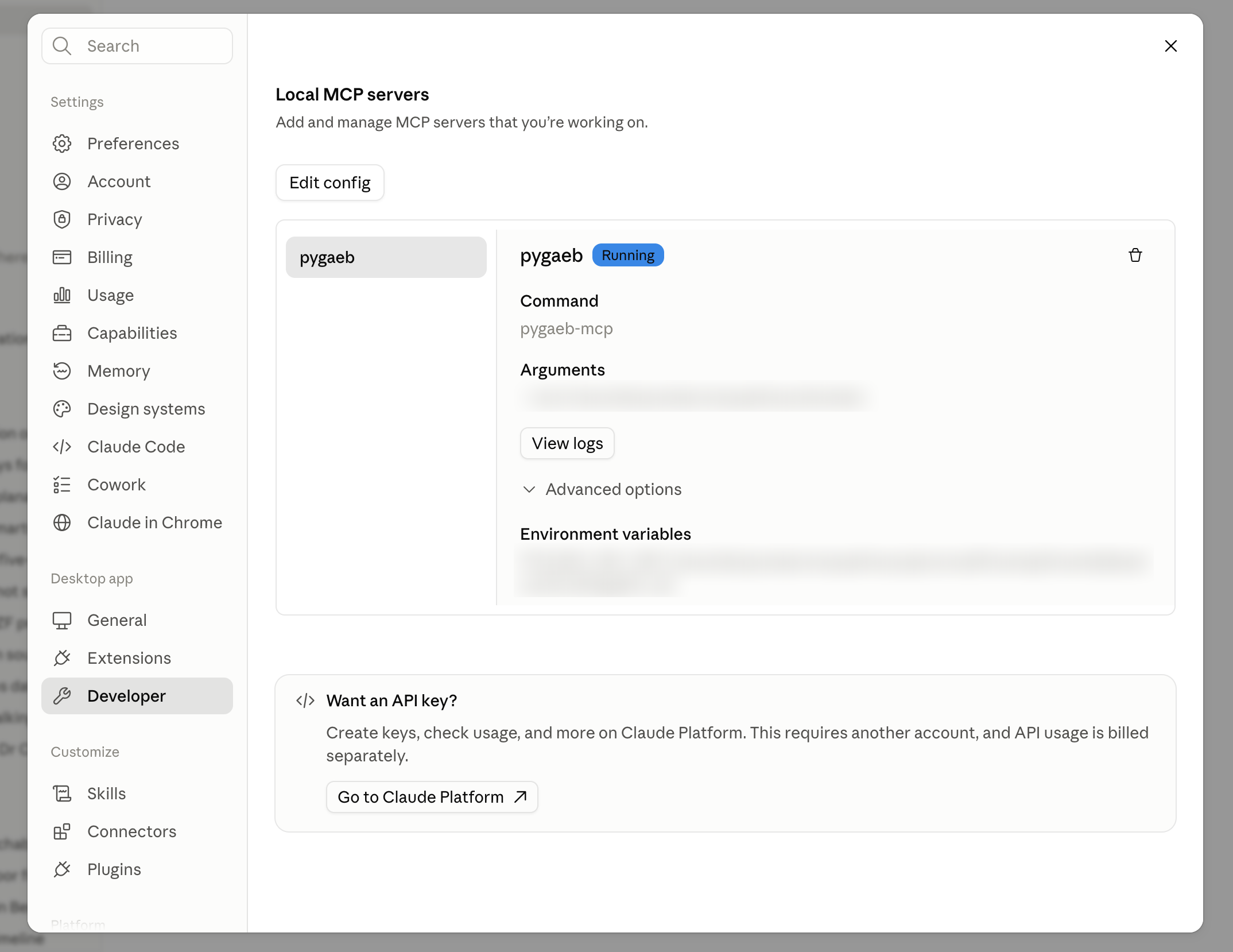Select the Developer sidebar item
The height and width of the screenshot is (952, 1233).
(137, 696)
